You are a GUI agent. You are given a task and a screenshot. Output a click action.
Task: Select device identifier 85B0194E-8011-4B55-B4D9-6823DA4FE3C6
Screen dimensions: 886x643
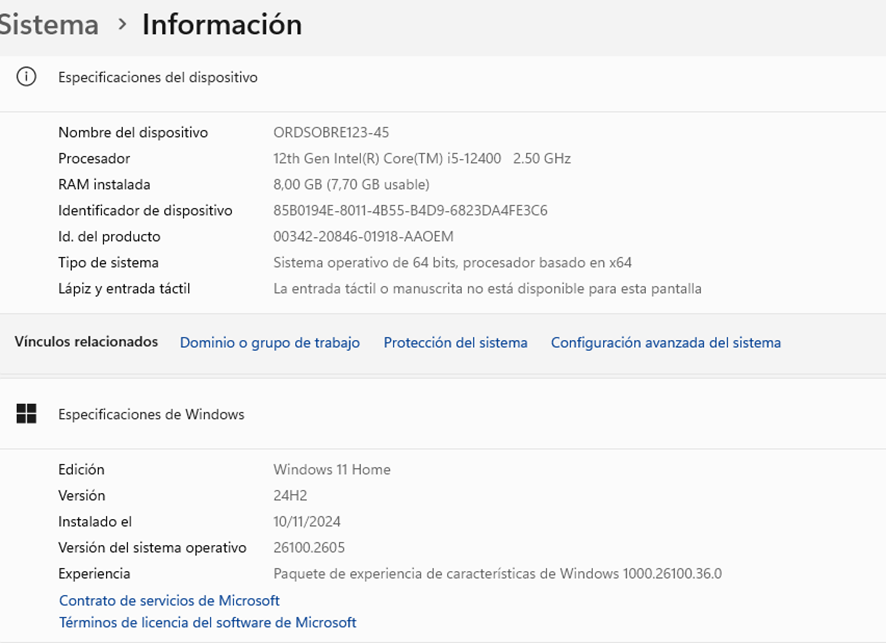410,210
